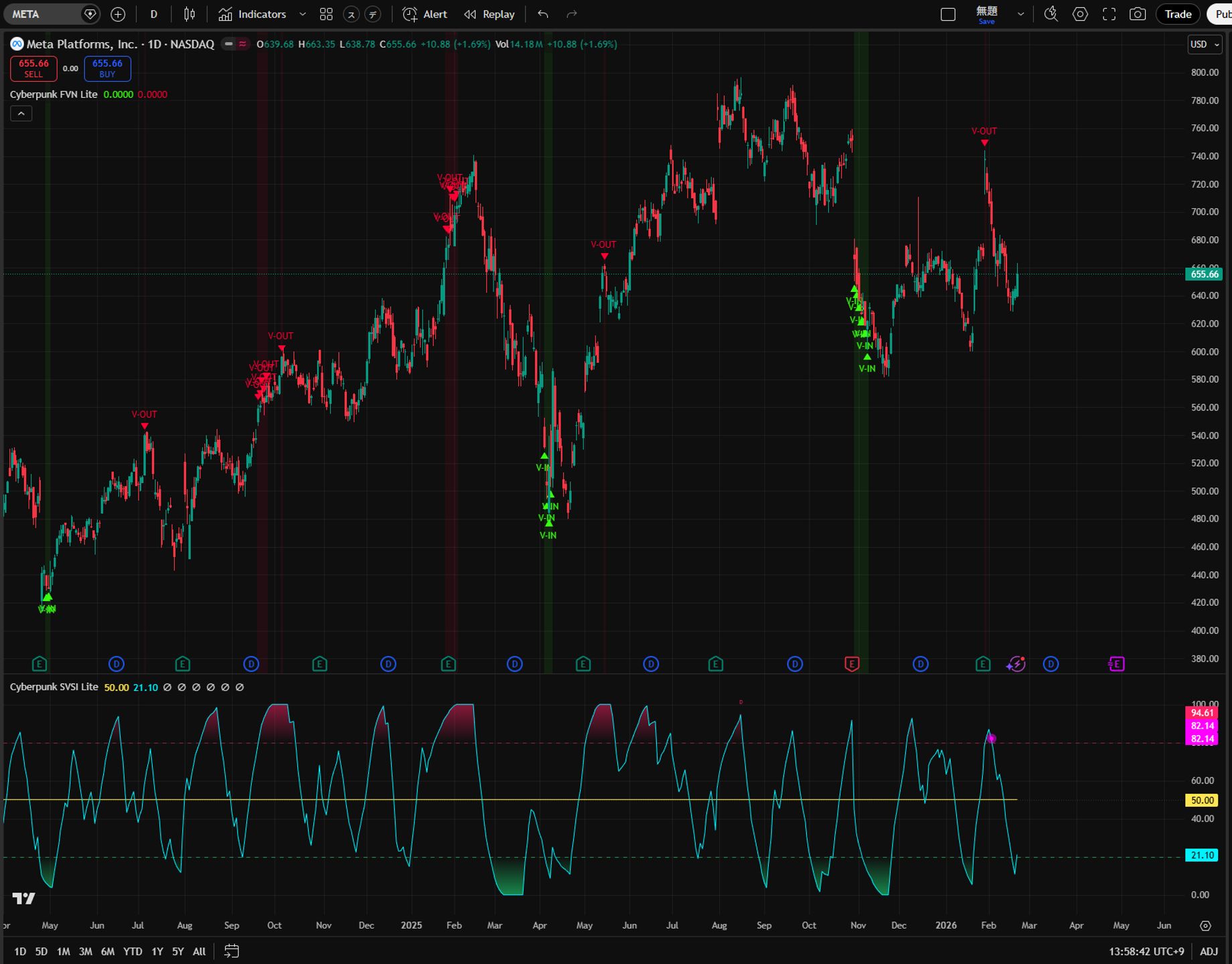Toggle the grey dash pill beside NASDAQ
The image size is (1232, 964).
pos(229,44)
